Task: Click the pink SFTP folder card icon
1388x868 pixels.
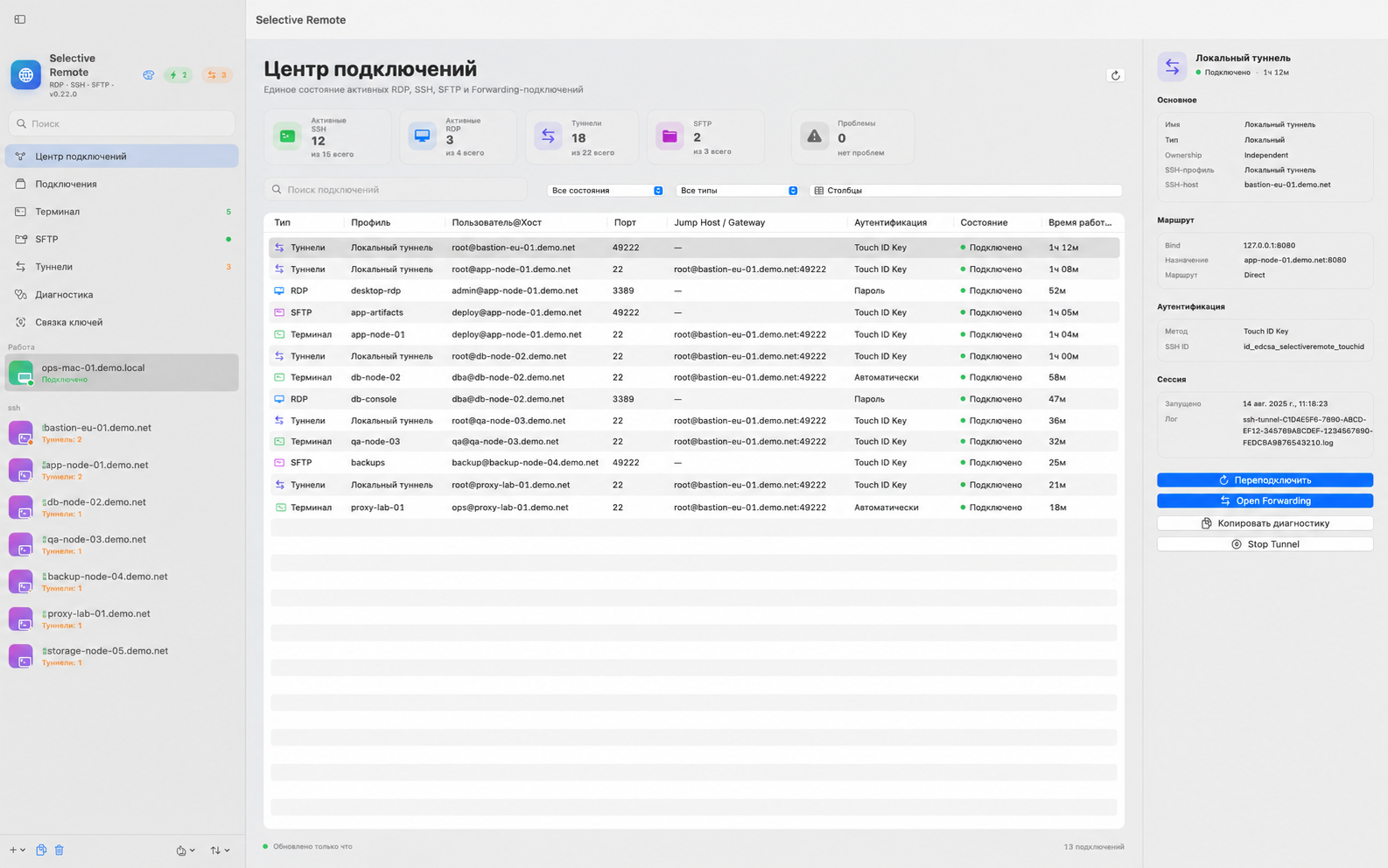Action: [x=669, y=136]
